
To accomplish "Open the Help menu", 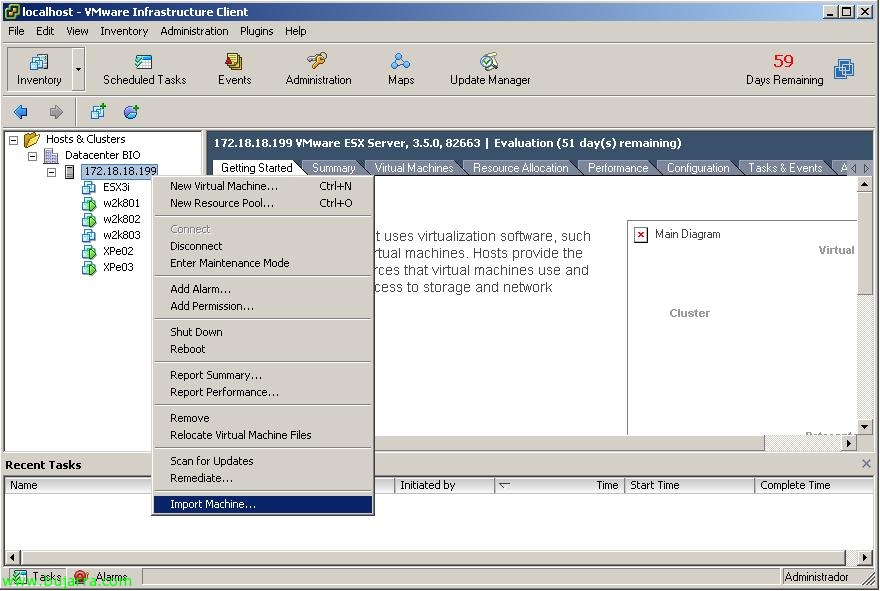I will [x=295, y=31].
